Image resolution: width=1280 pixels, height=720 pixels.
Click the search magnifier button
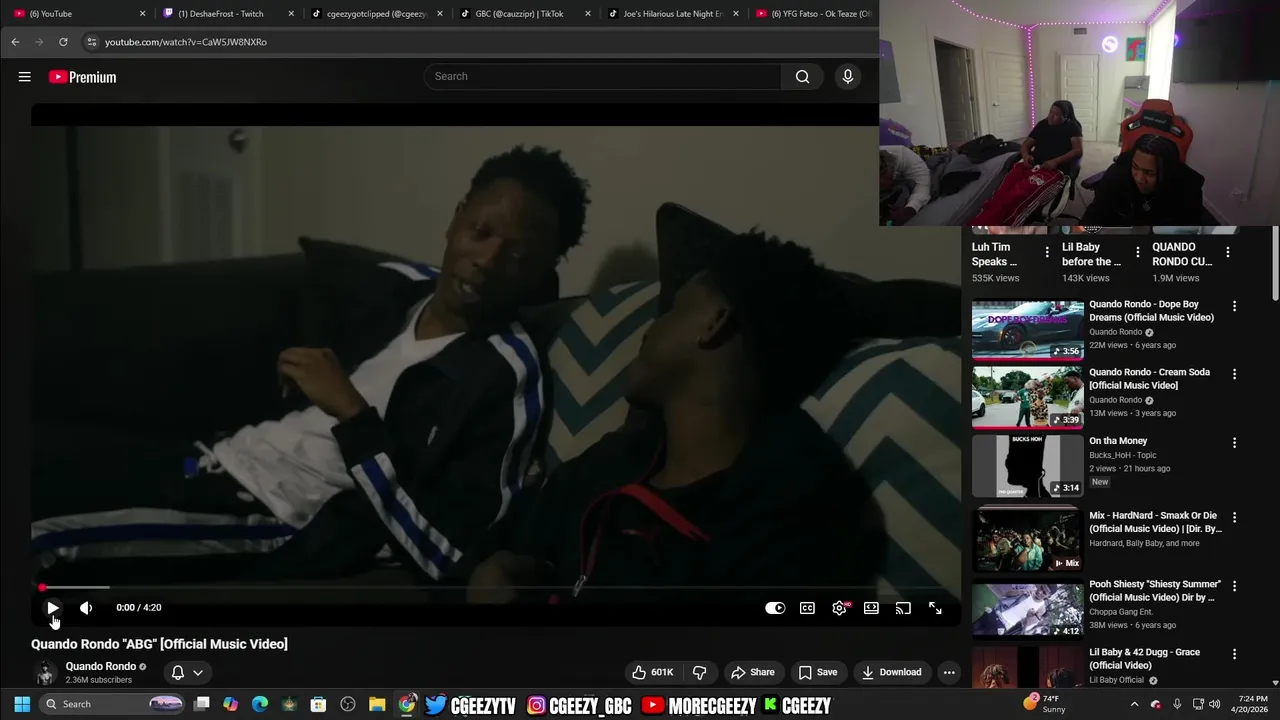802,76
